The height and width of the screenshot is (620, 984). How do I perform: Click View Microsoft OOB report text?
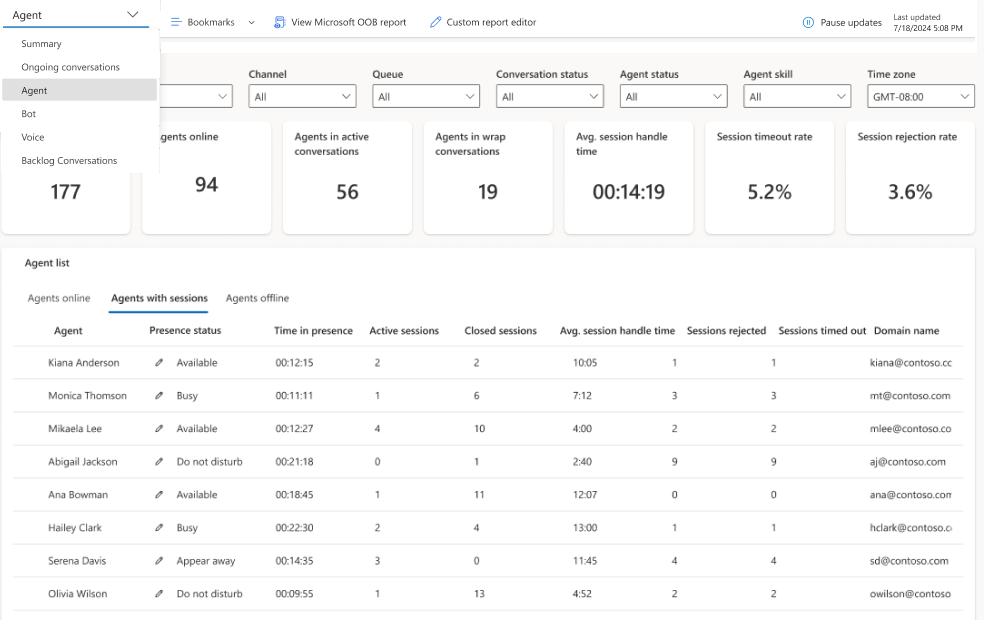349,22
